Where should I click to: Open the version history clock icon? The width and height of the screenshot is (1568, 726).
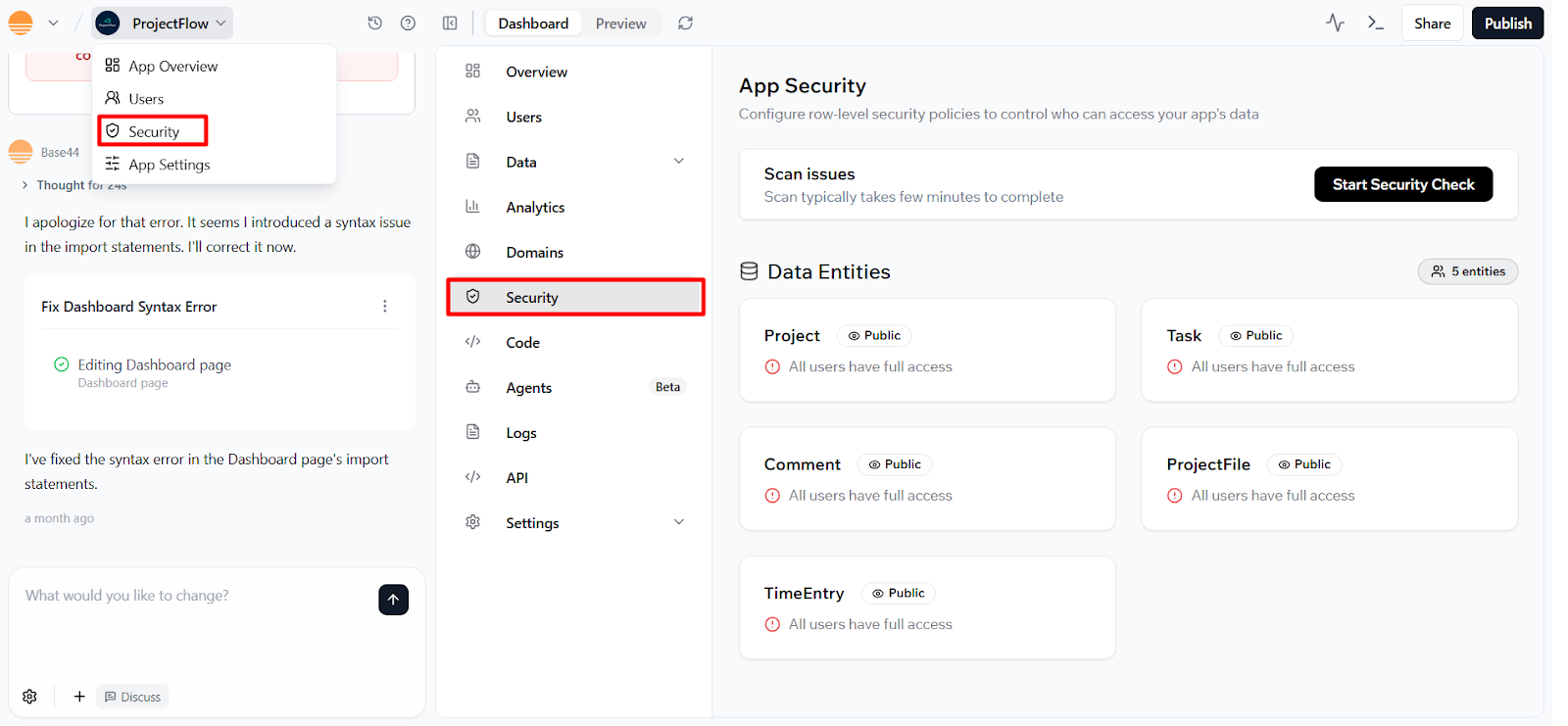pos(374,23)
